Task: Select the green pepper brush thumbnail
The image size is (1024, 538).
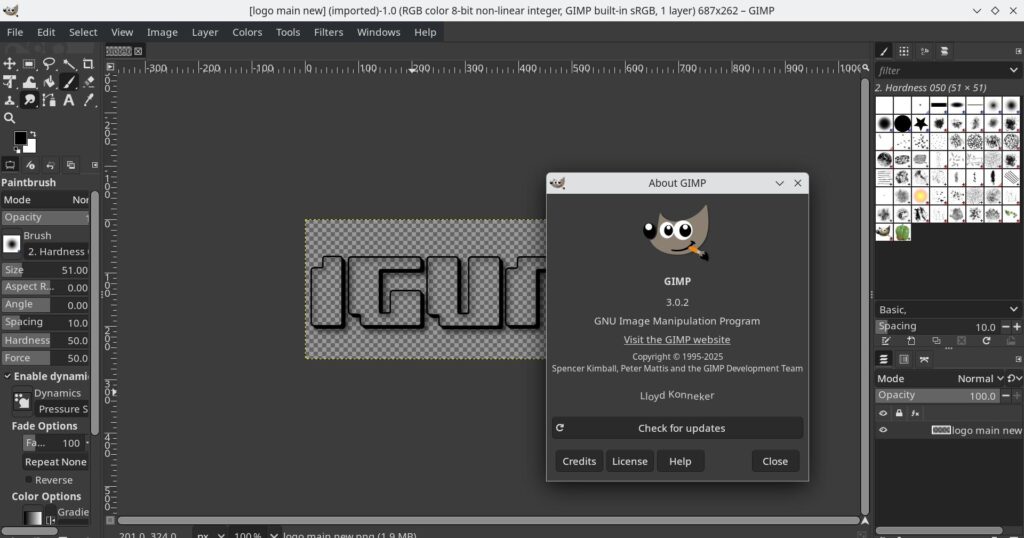Action: (902, 232)
